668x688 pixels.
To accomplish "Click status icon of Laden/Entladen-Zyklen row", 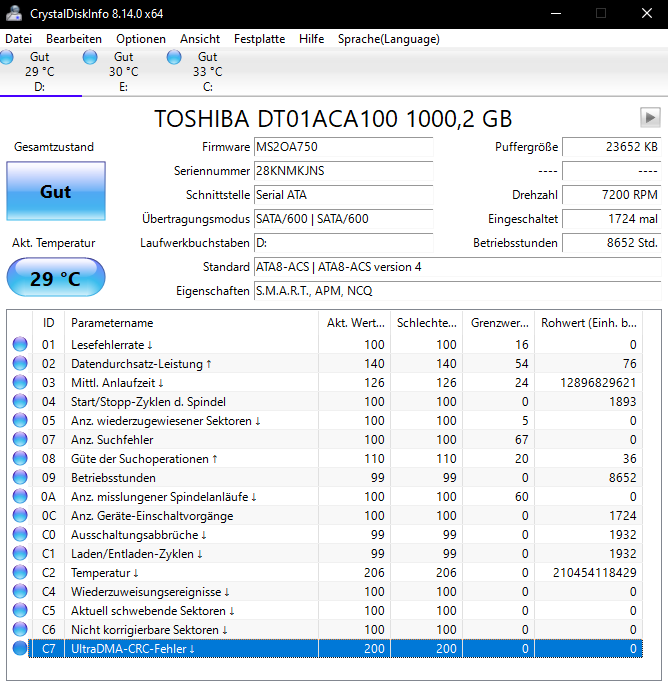I will pyautogui.click(x=20, y=554).
